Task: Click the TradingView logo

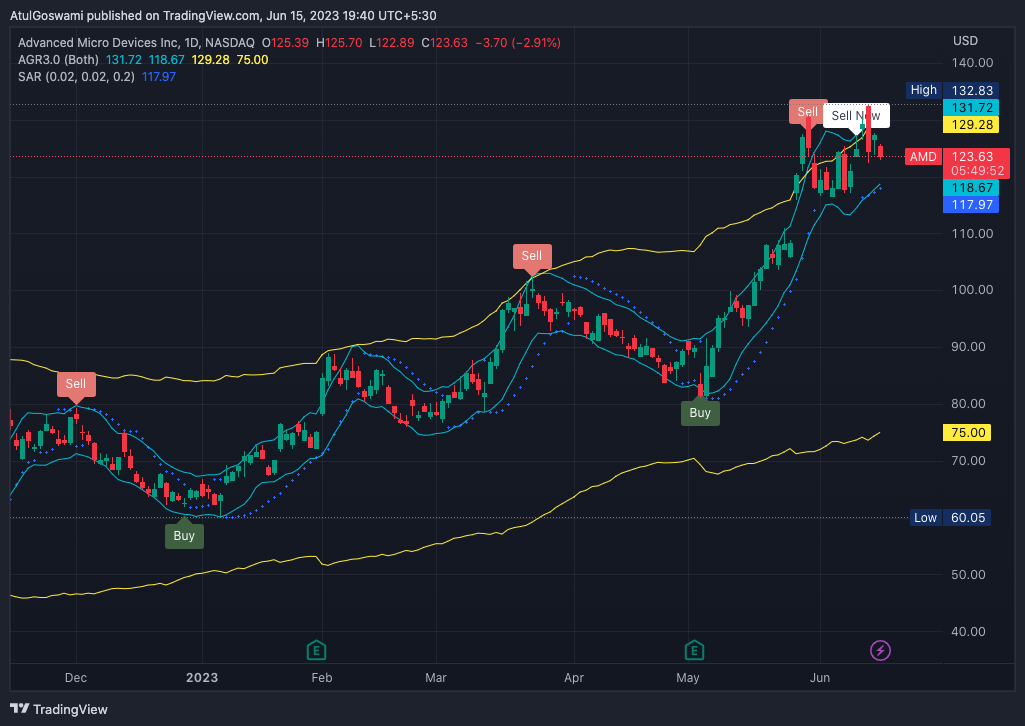Action: (59, 709)
